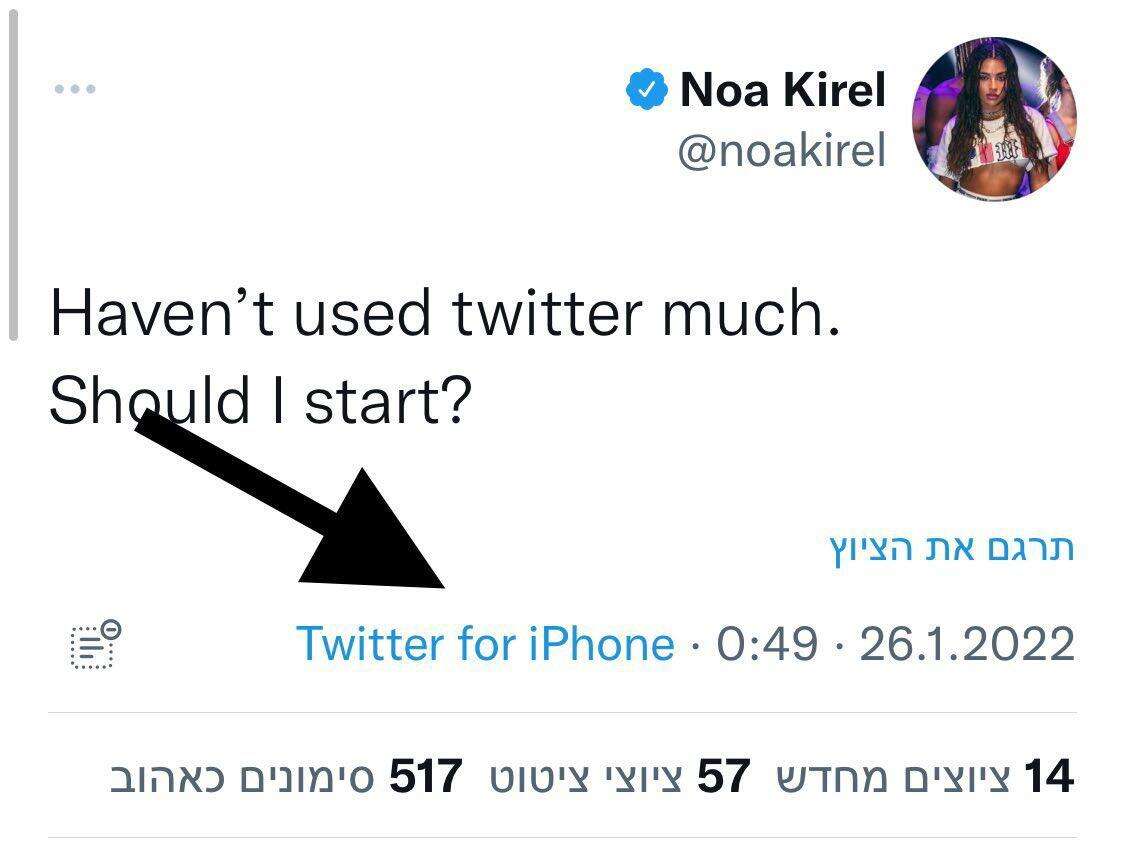Screen dimensions: 1125x851
Task: Open the ציוצי ציטוט quote tweets label
Action: pos(585,776)
